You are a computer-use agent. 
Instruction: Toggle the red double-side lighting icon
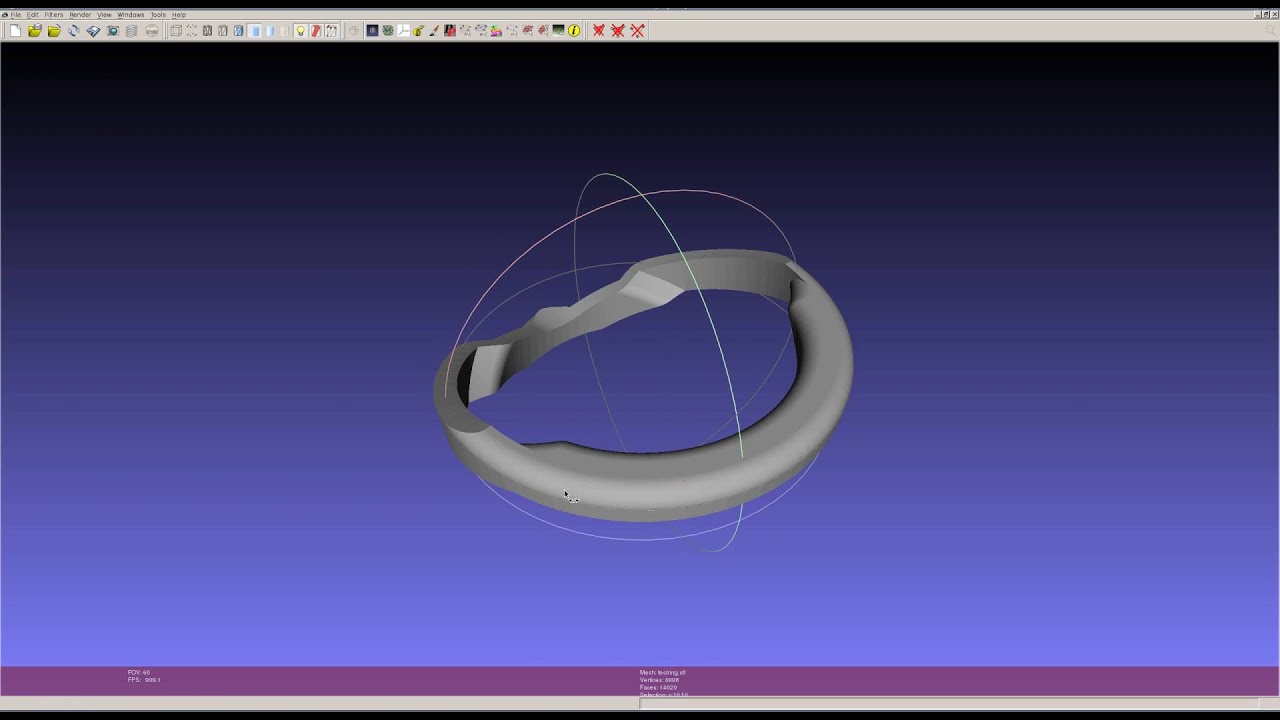coord(316,31)
